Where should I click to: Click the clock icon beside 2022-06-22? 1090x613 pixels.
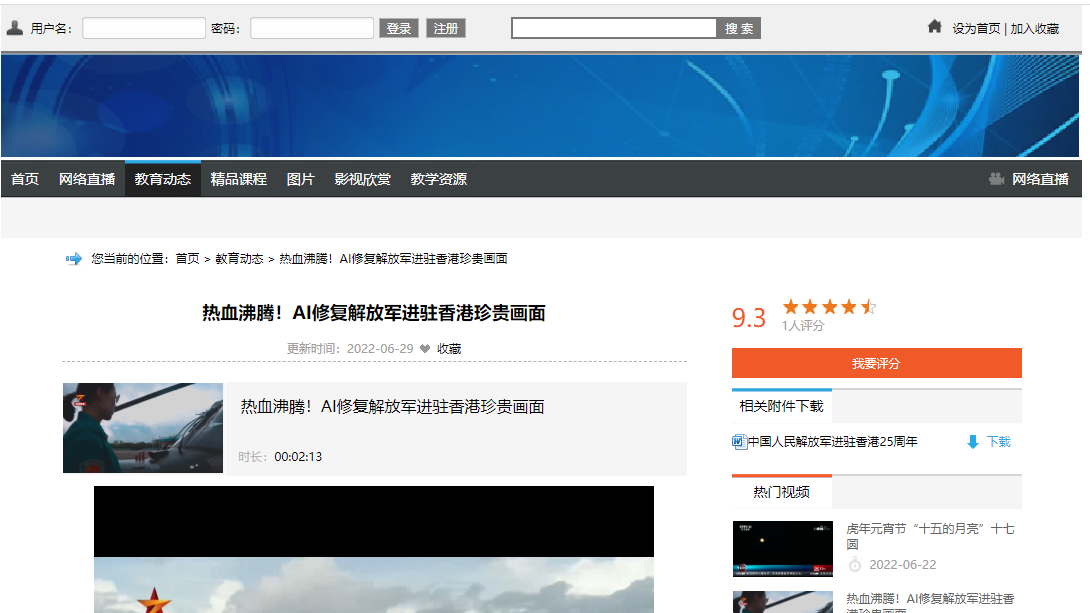tap(855, 564)
